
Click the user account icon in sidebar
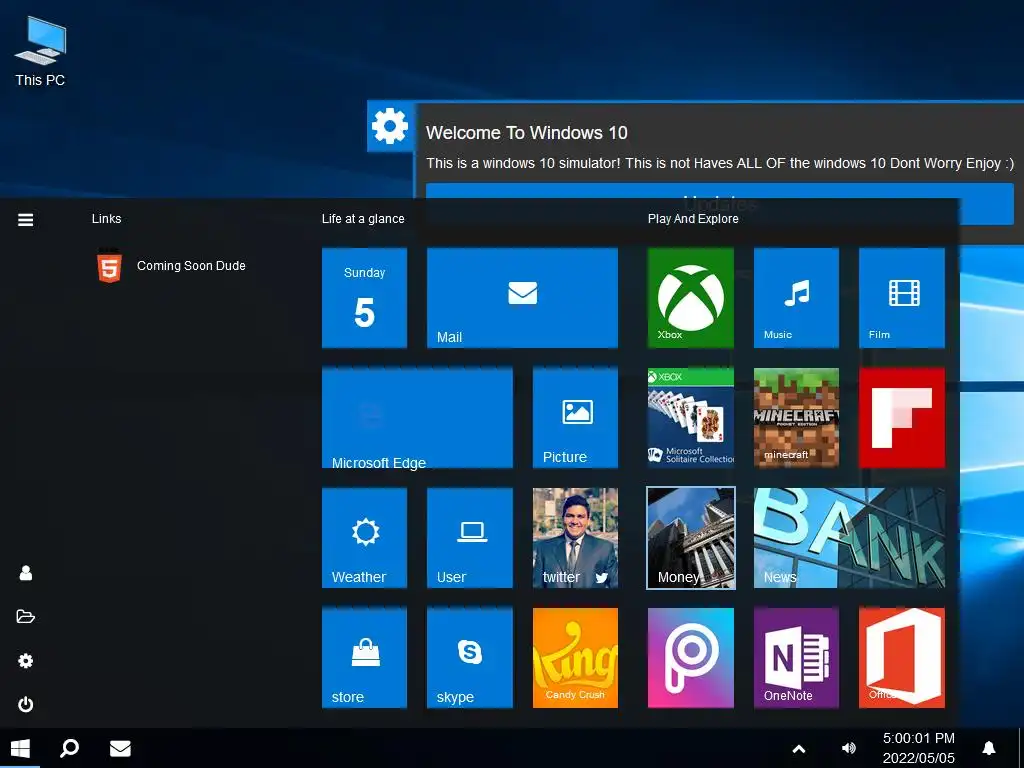pos(25,573)
